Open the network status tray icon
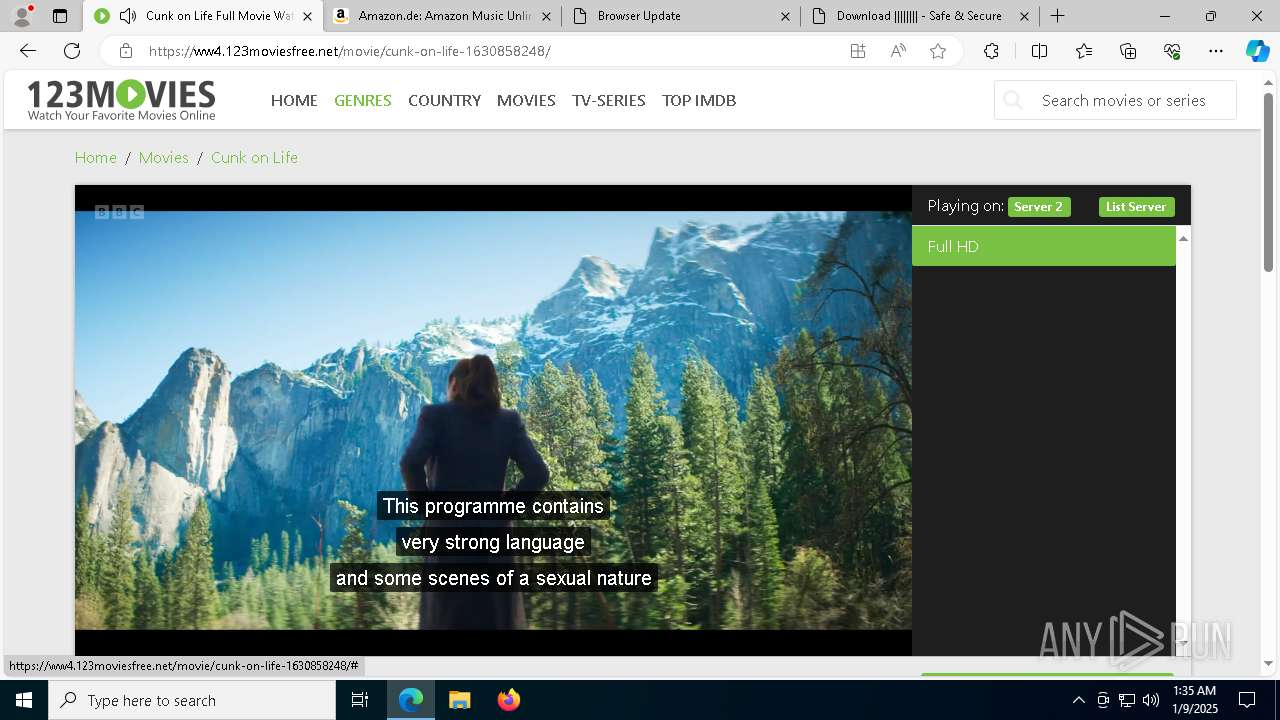Image resolution: width=1280 pixels, height=720 pixels. pyautogui.click(x=1127, y=700)
